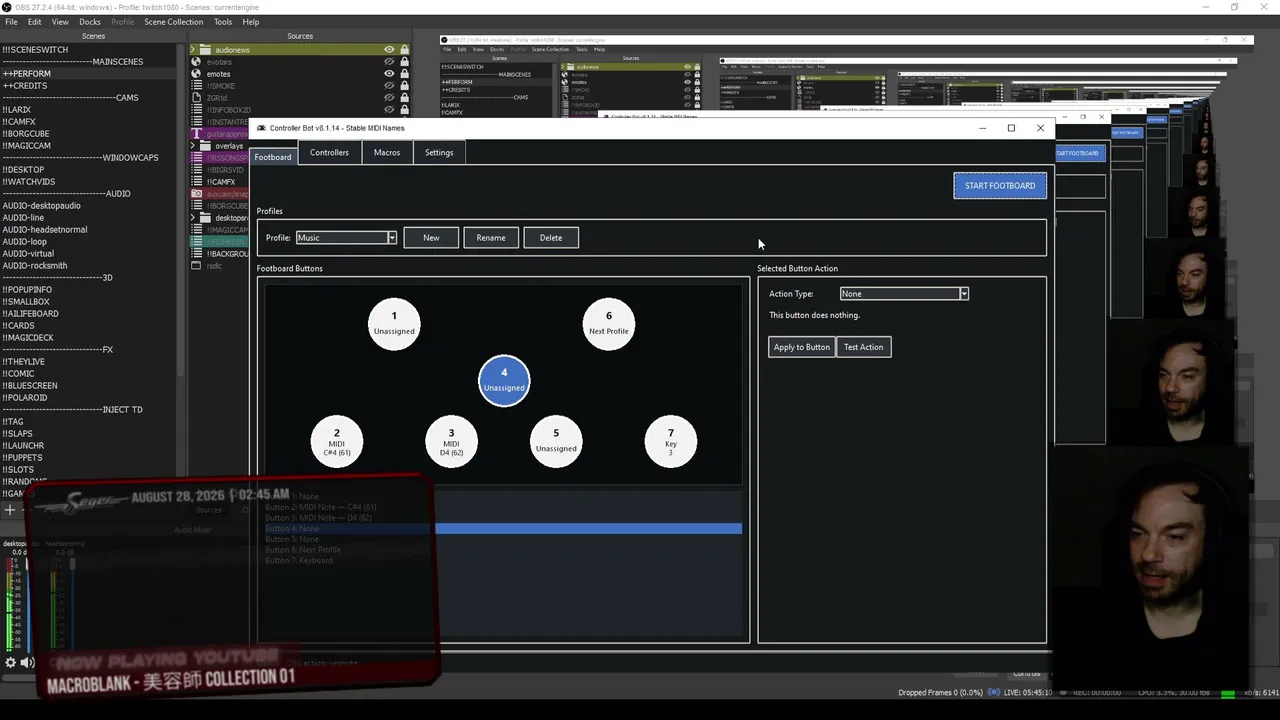This screenshot has height=720, width=1280.
Task: Hide the audionews source with eye icon
Action: pos(389,50)
